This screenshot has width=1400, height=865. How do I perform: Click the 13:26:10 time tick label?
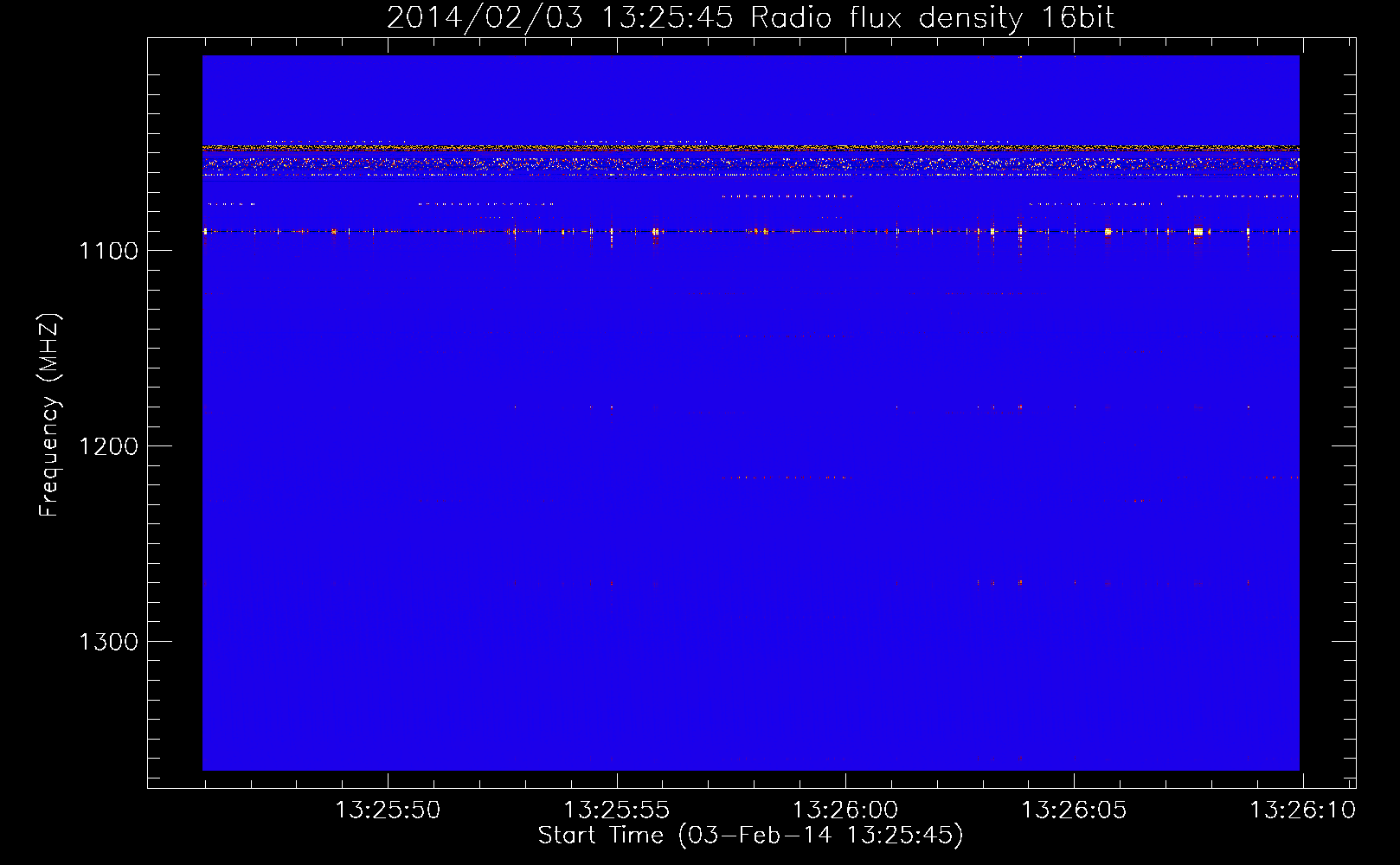1303,811
